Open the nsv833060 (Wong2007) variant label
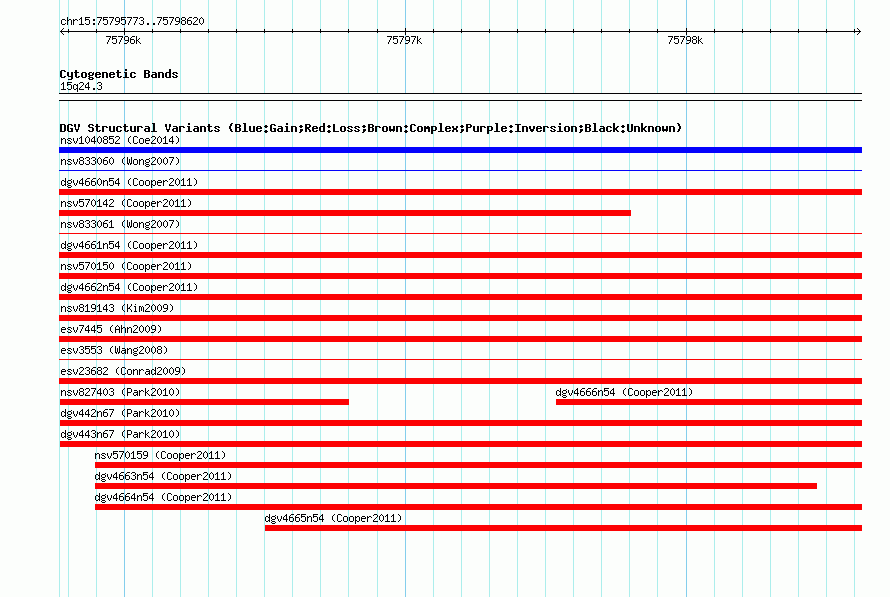Viewport: 890px width, 597px height. pyautogui.click(x=120, y=161)
